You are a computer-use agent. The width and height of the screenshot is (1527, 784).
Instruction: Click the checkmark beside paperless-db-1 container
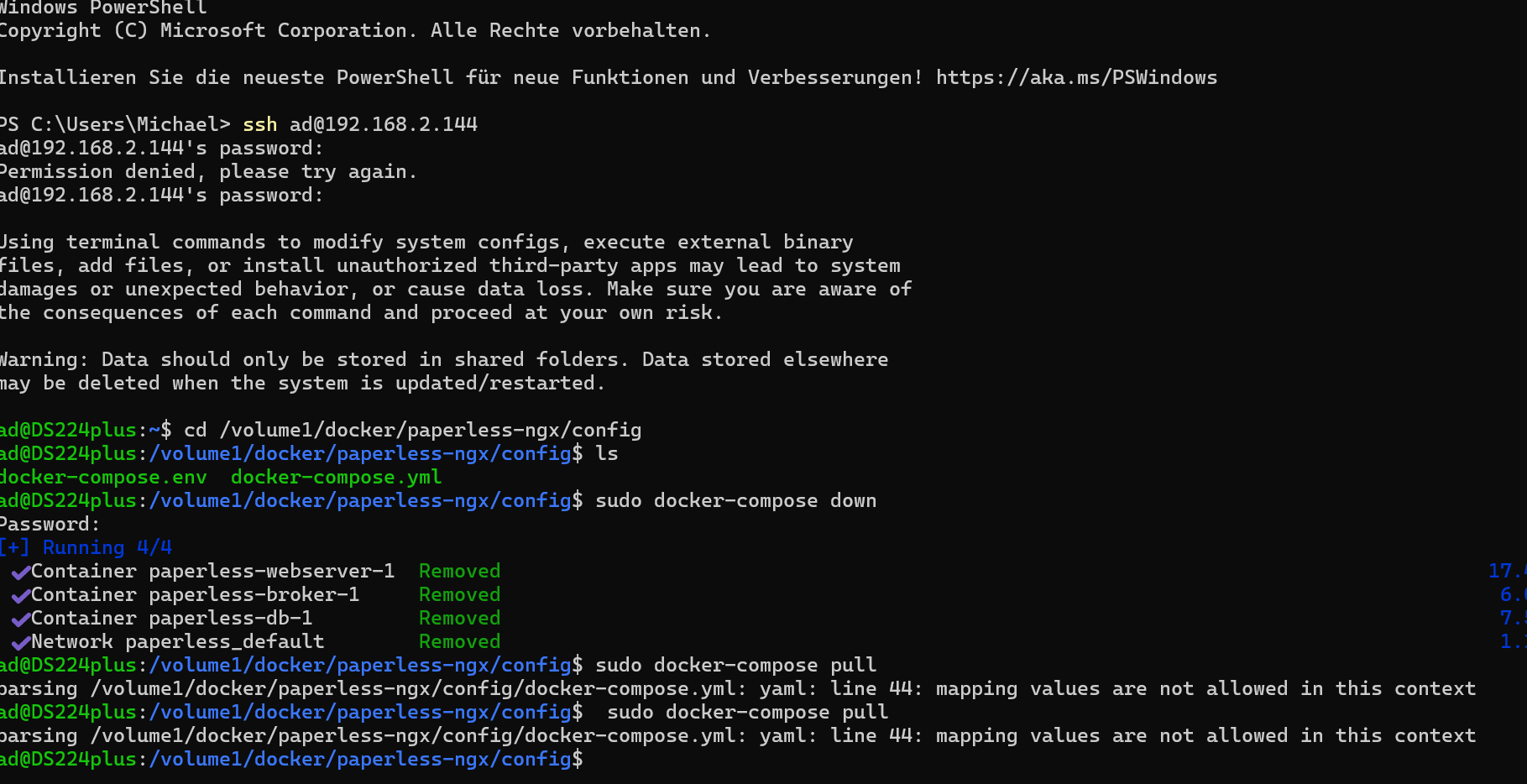(x=21, y=619)
